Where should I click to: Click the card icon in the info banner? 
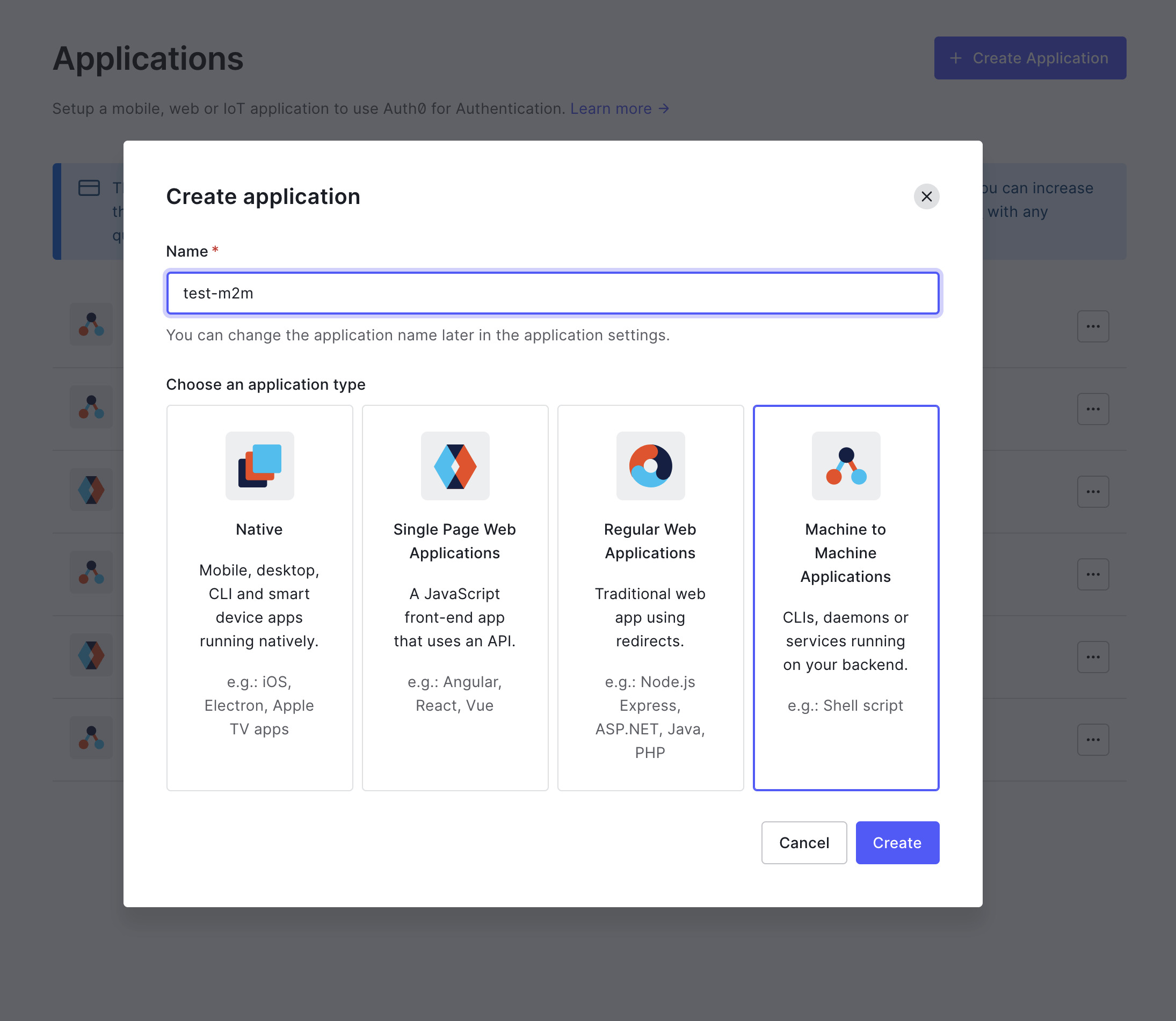(89, 187)
